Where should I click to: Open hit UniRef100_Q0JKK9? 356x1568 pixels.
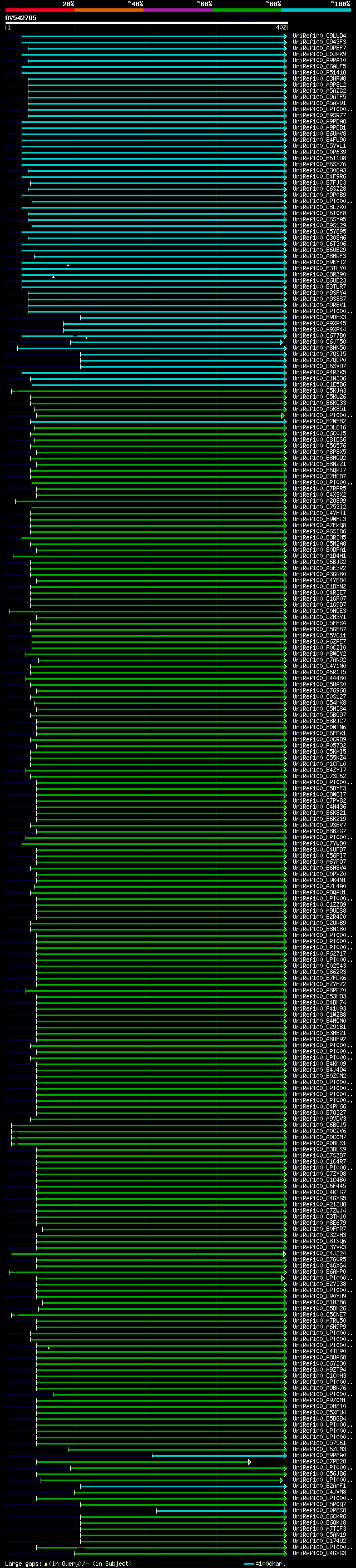point(319,54)
